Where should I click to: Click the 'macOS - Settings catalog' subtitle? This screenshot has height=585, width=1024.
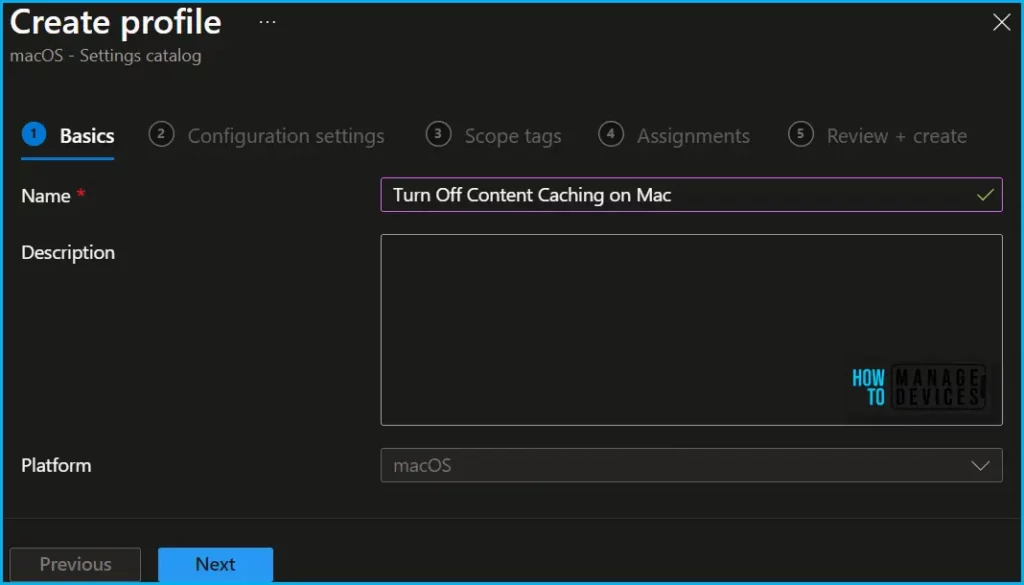point(106,55)
